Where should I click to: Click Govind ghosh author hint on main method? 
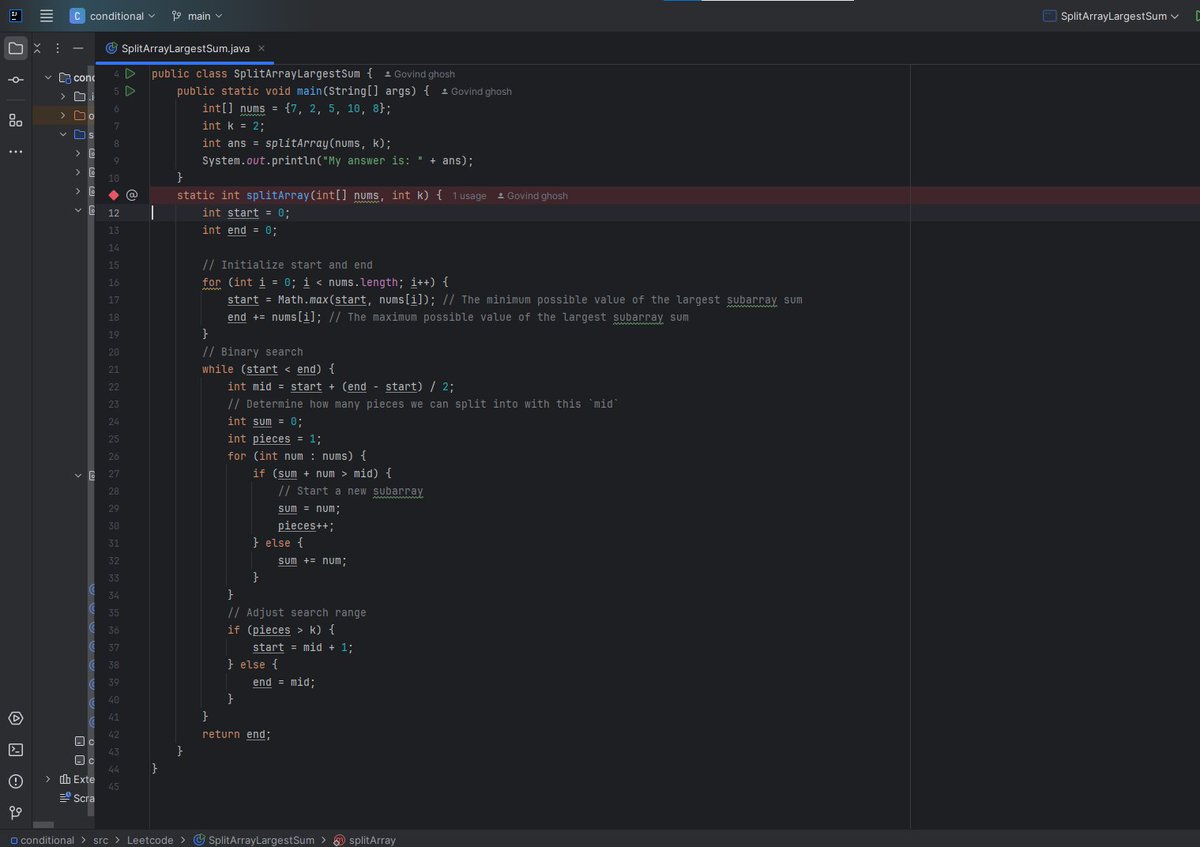pos(476,91)
